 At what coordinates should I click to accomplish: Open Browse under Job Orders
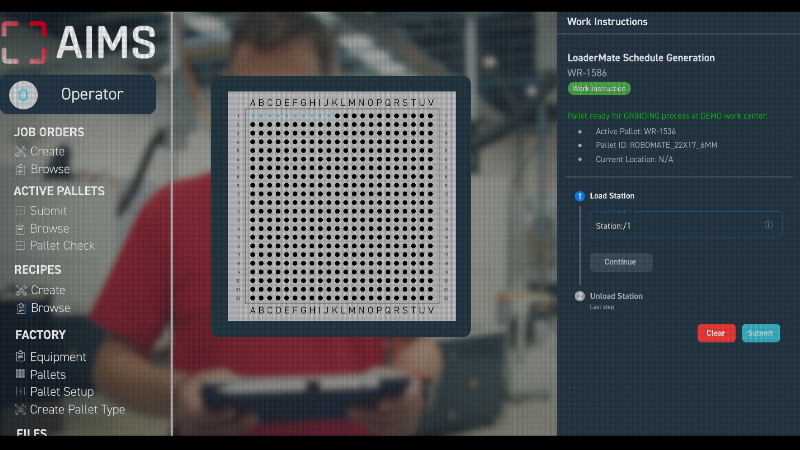pyautogui.click(x=50, y=169)
